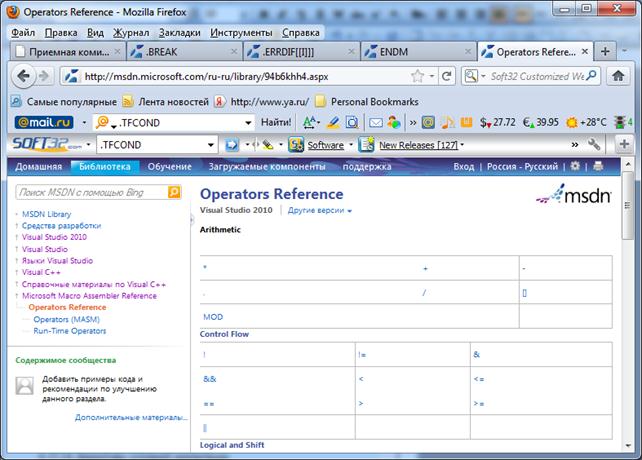Click the Personal Bookmarks folder

point(367,102)
